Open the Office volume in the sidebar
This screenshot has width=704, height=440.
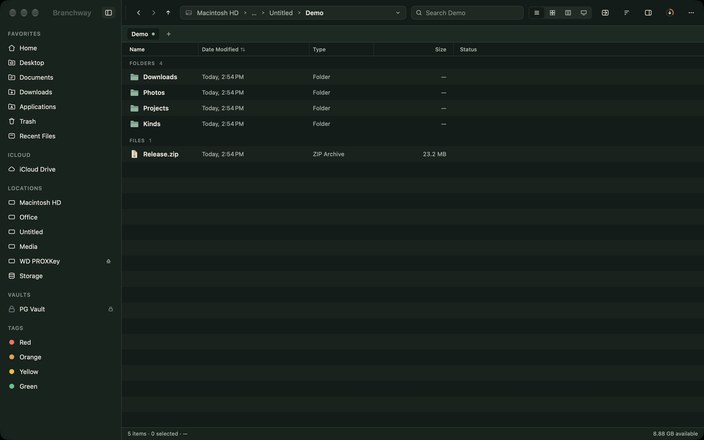(61, 217)
